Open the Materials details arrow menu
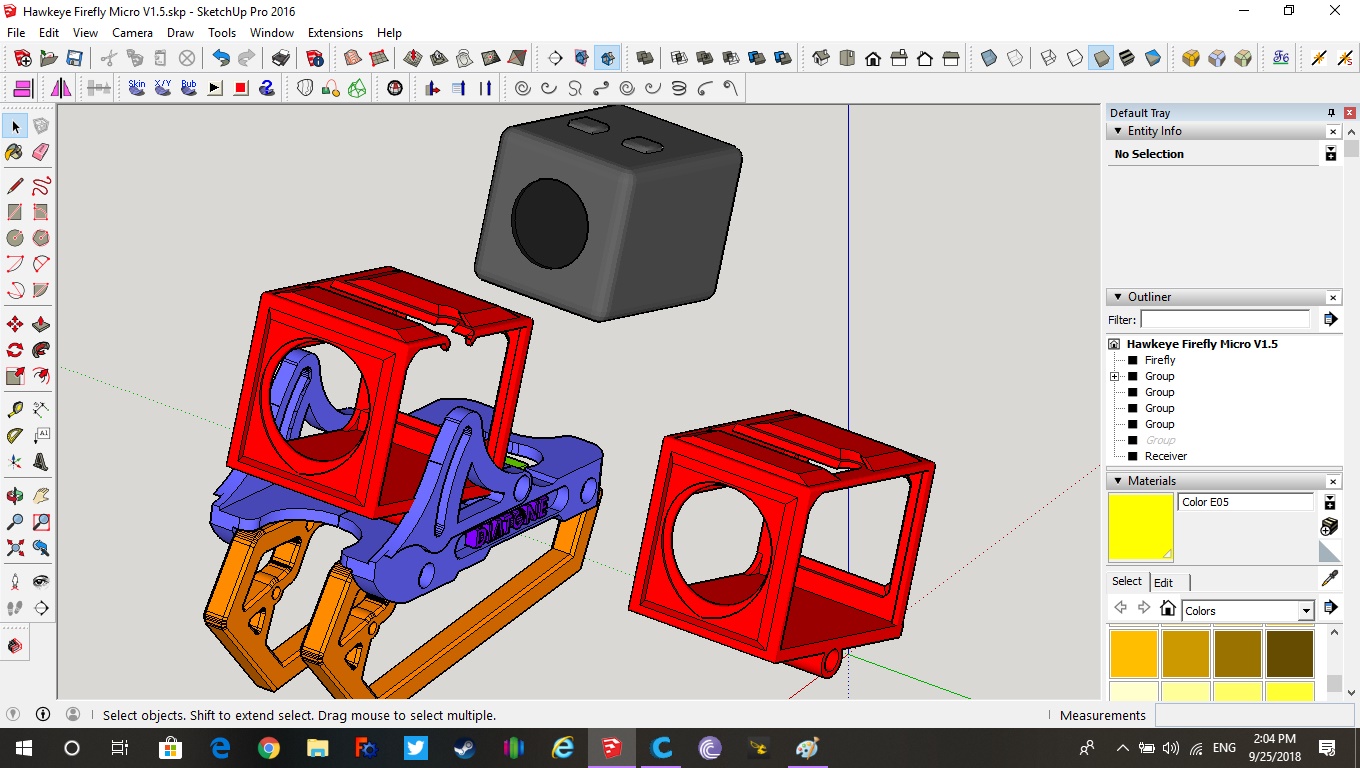Viewport: 1360px width, 768px height. [x=1330, y=607]
